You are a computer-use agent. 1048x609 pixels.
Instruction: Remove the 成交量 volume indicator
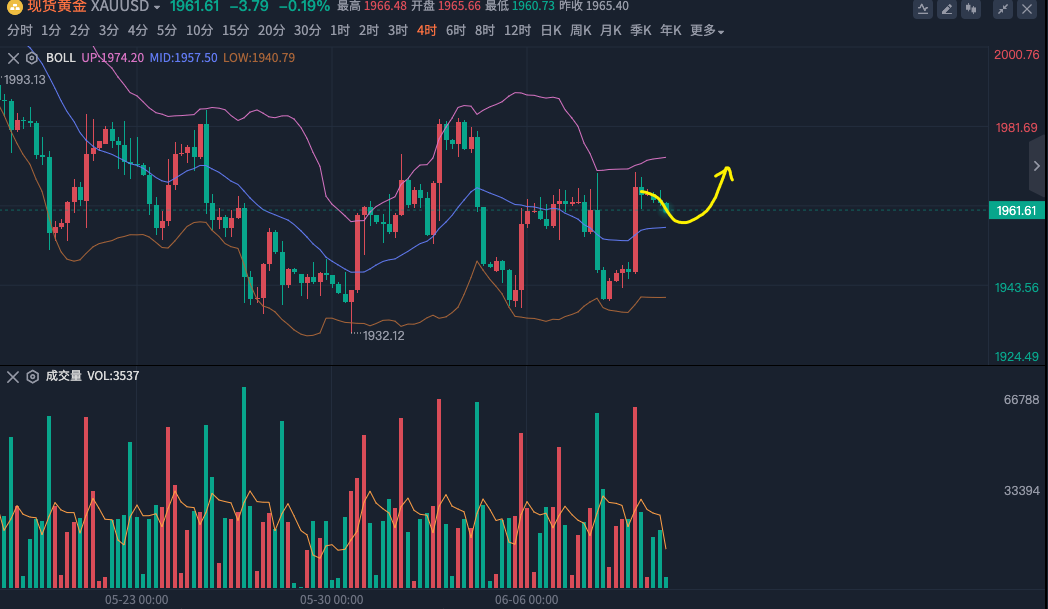tap(13, 377)
